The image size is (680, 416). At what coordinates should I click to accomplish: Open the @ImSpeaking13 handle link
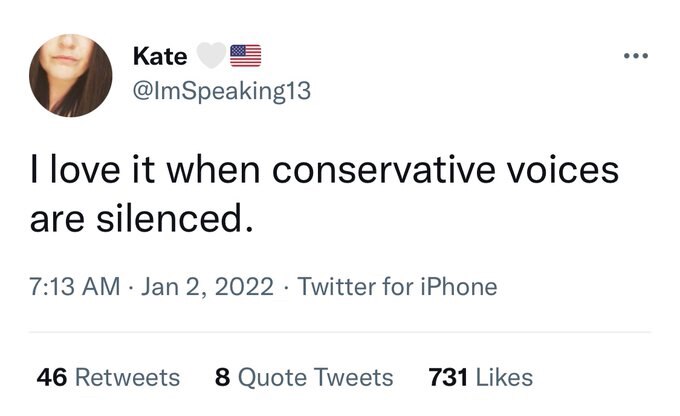point(221,91)
